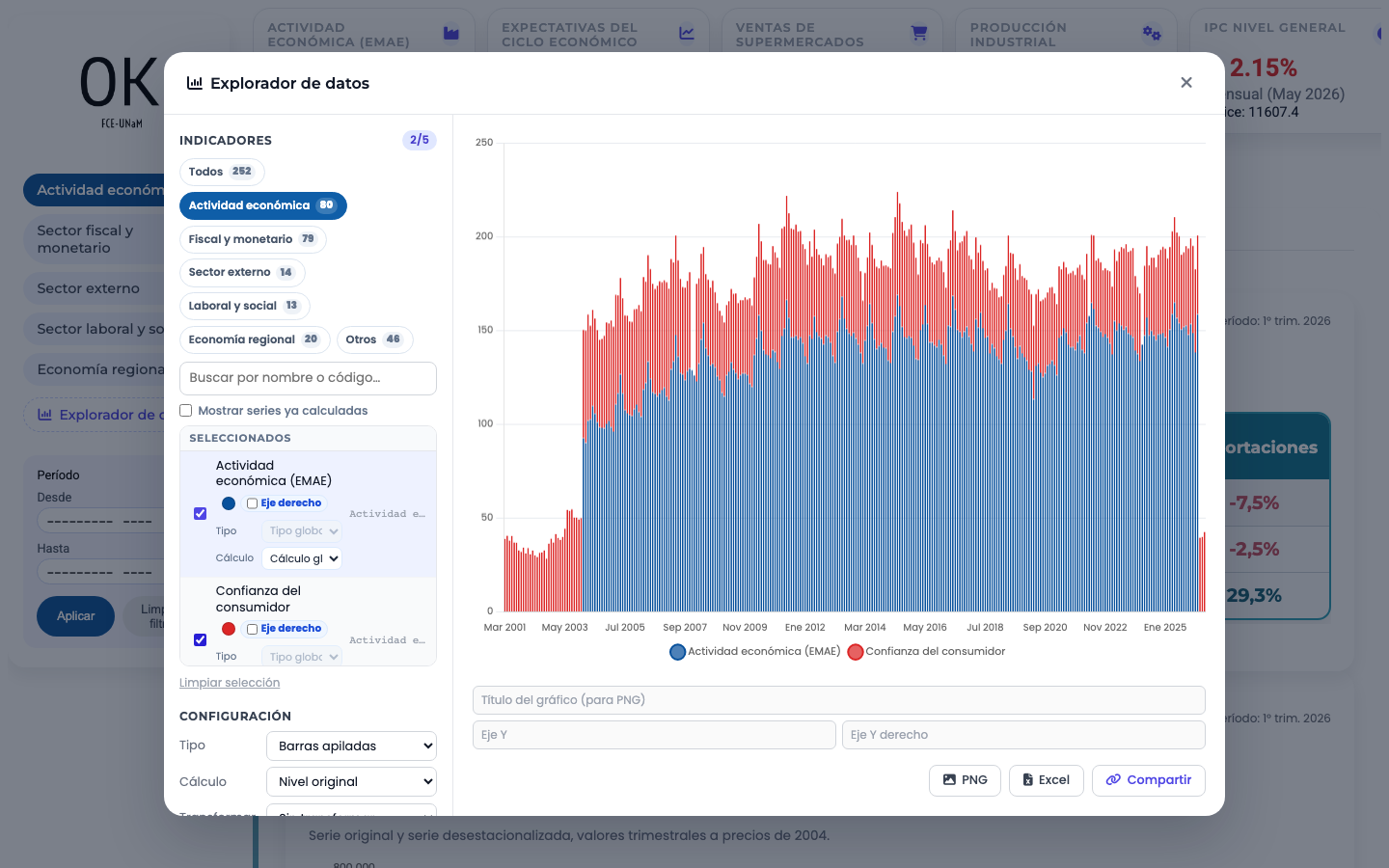
Task: Click the Eje Y derecho label input
Action: point(1023,735)
